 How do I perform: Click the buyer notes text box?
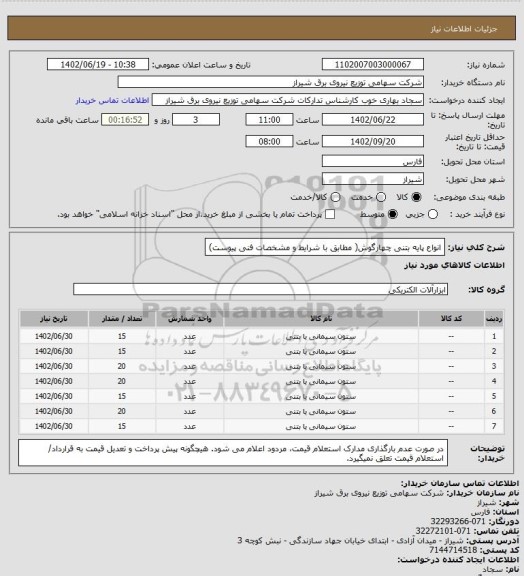click(x=233, y=453)
